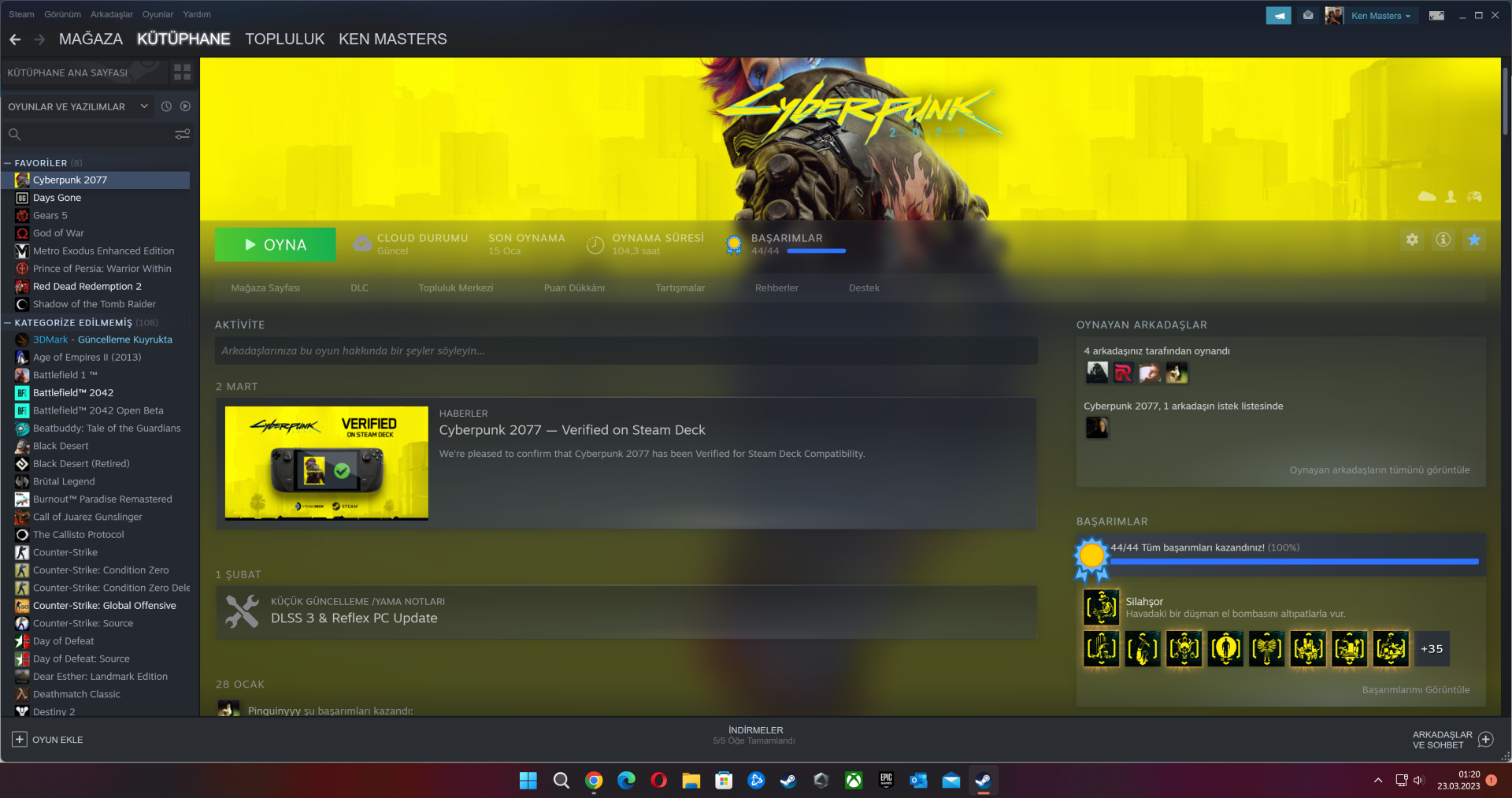Open the Görünüm menu

click(x=63, y=14)
